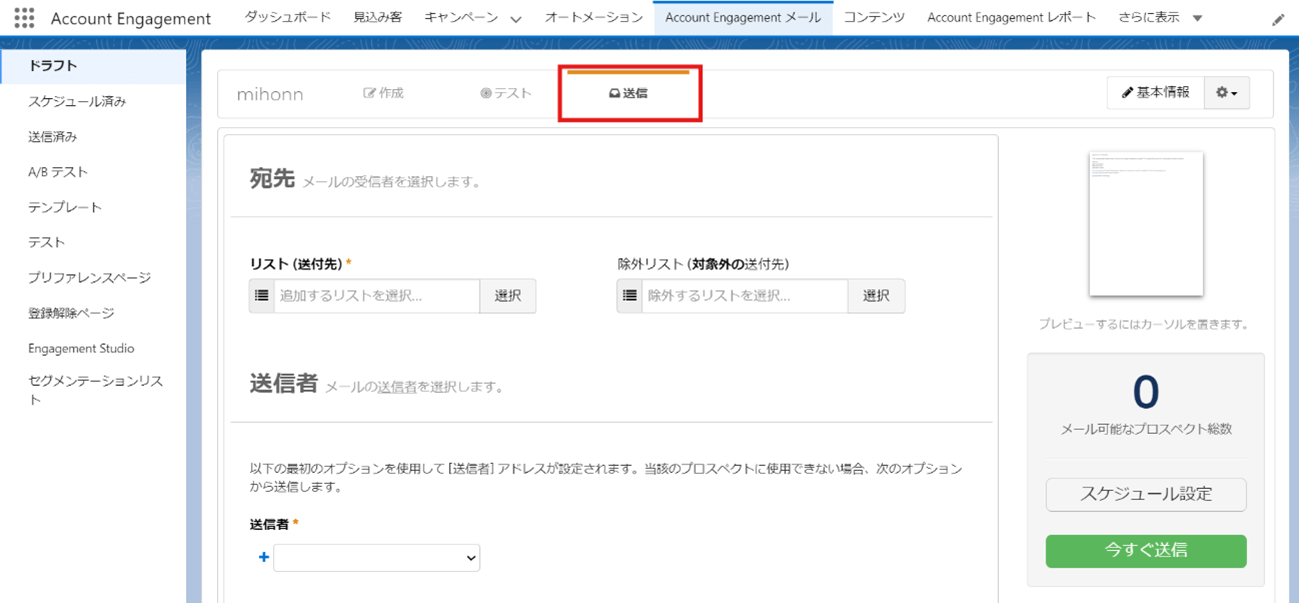This screenshot has width=1299, height=603.
Task: Select テスト in the left sidebar
Action: click(x=47, y=242)
